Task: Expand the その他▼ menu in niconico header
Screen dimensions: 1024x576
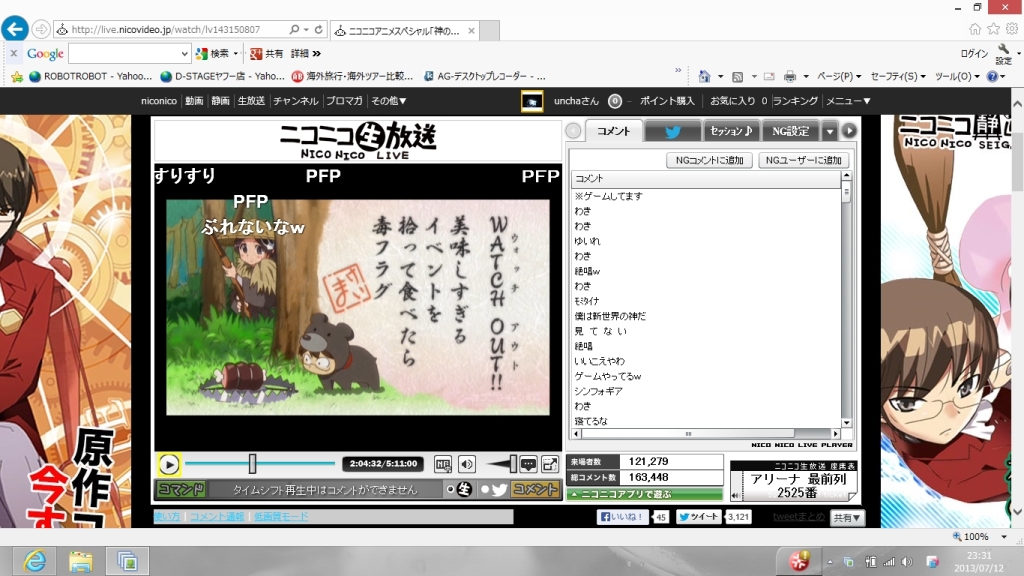Action: click(x=389, y=101)
